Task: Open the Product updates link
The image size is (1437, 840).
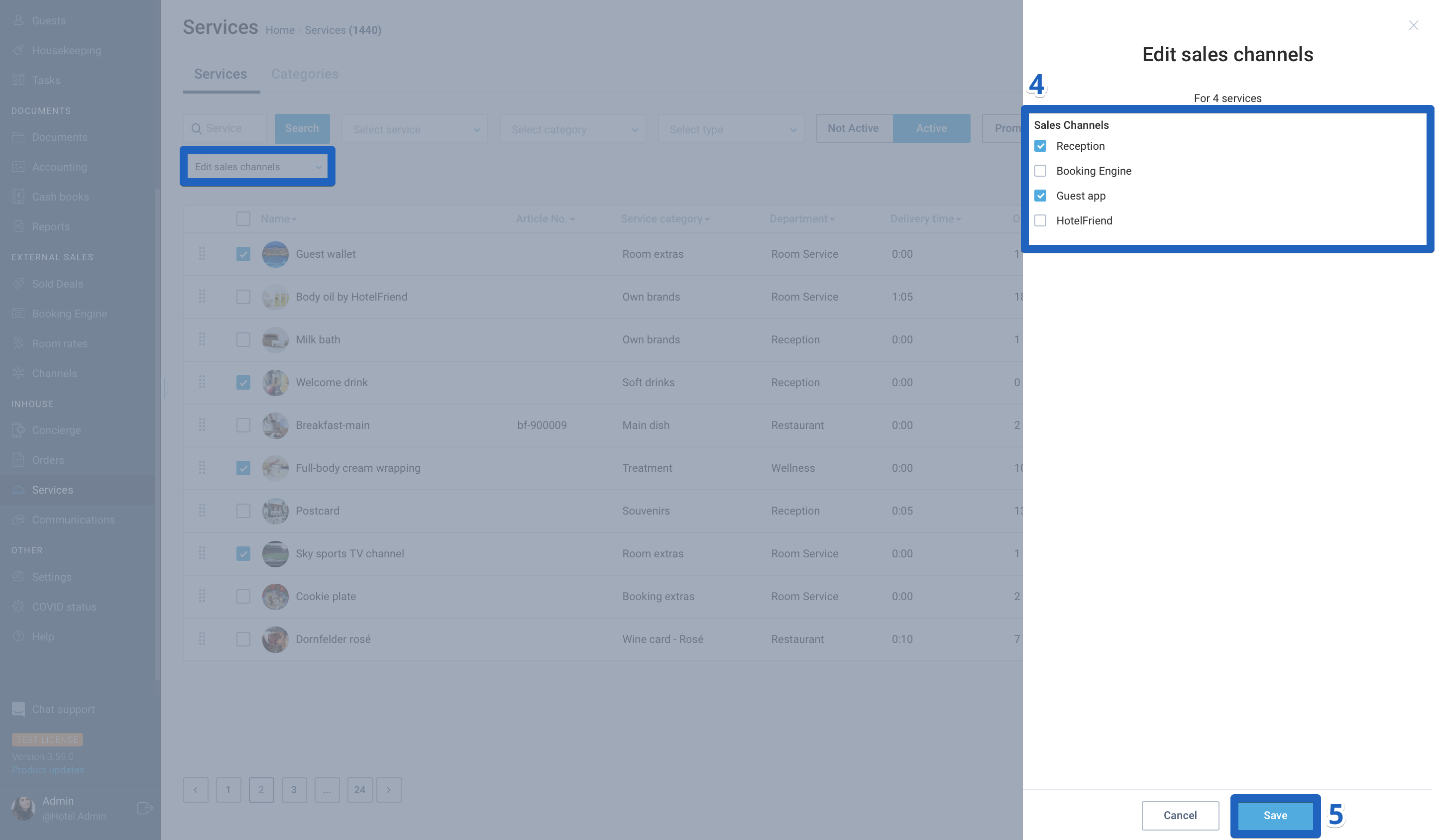Action: pos(48,770)
